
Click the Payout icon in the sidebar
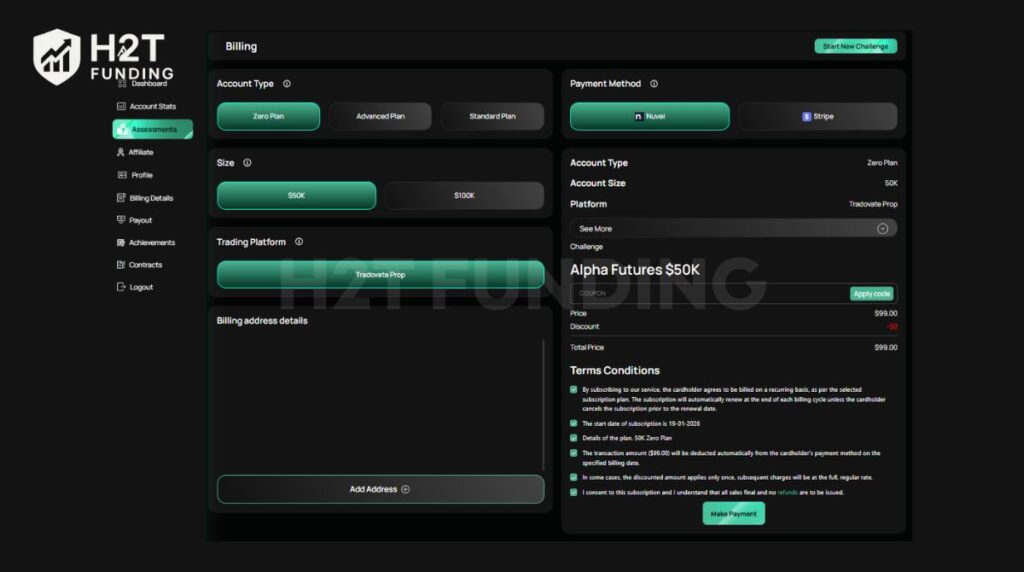[121, 219]
